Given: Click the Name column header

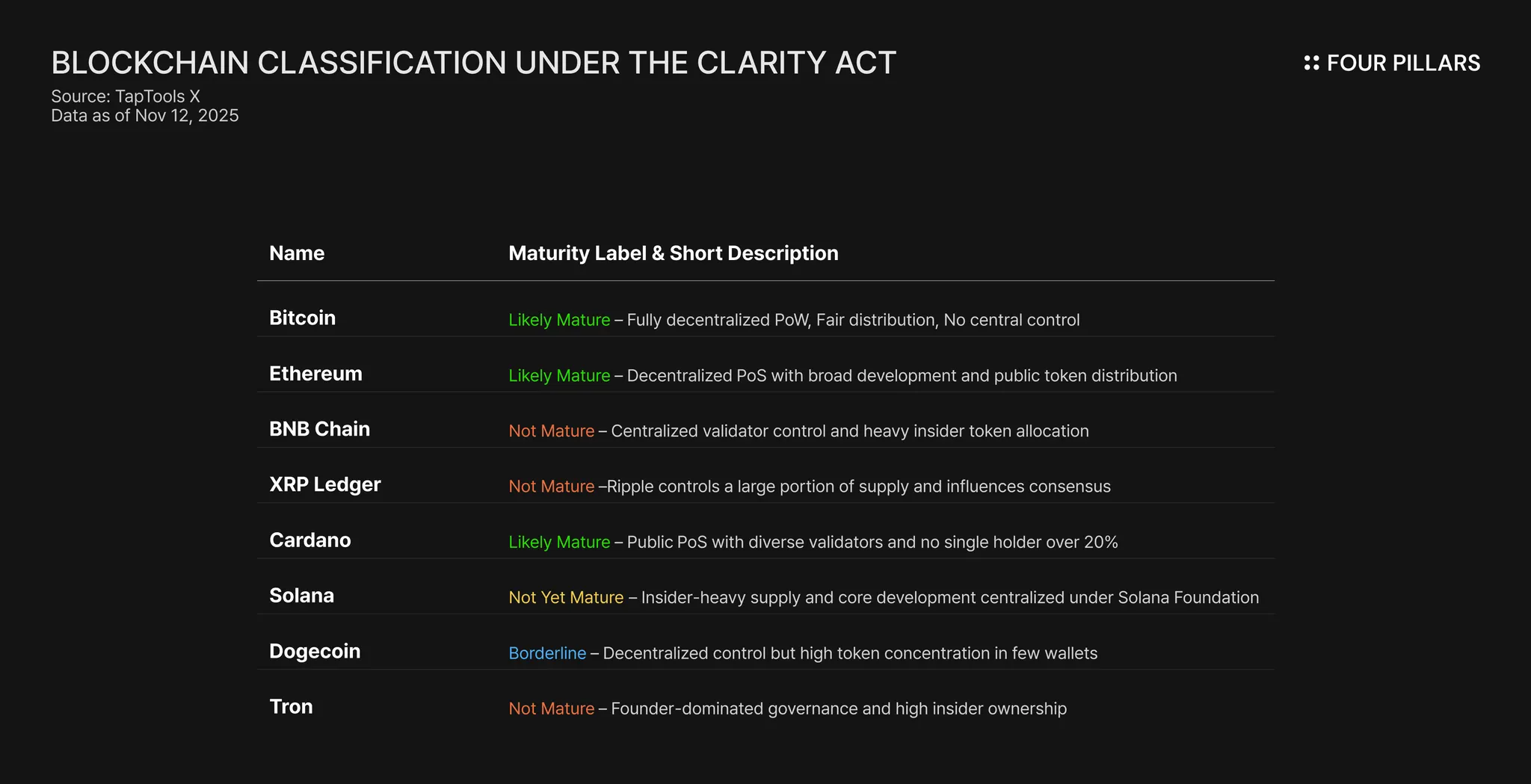Looking at the screenshot, I should (297, 253).
